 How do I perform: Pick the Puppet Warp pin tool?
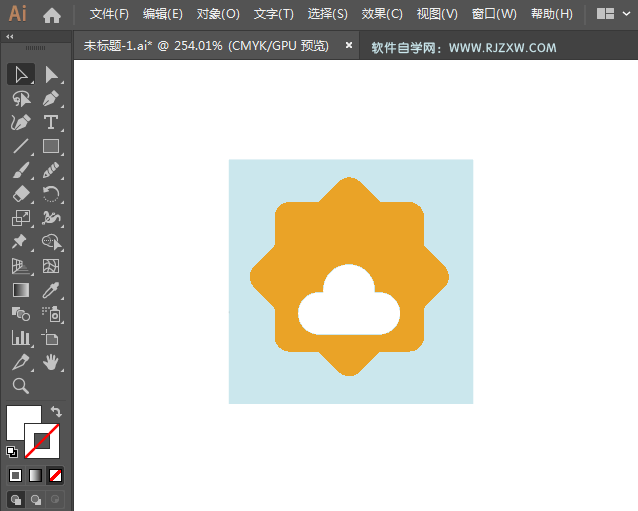21,242
